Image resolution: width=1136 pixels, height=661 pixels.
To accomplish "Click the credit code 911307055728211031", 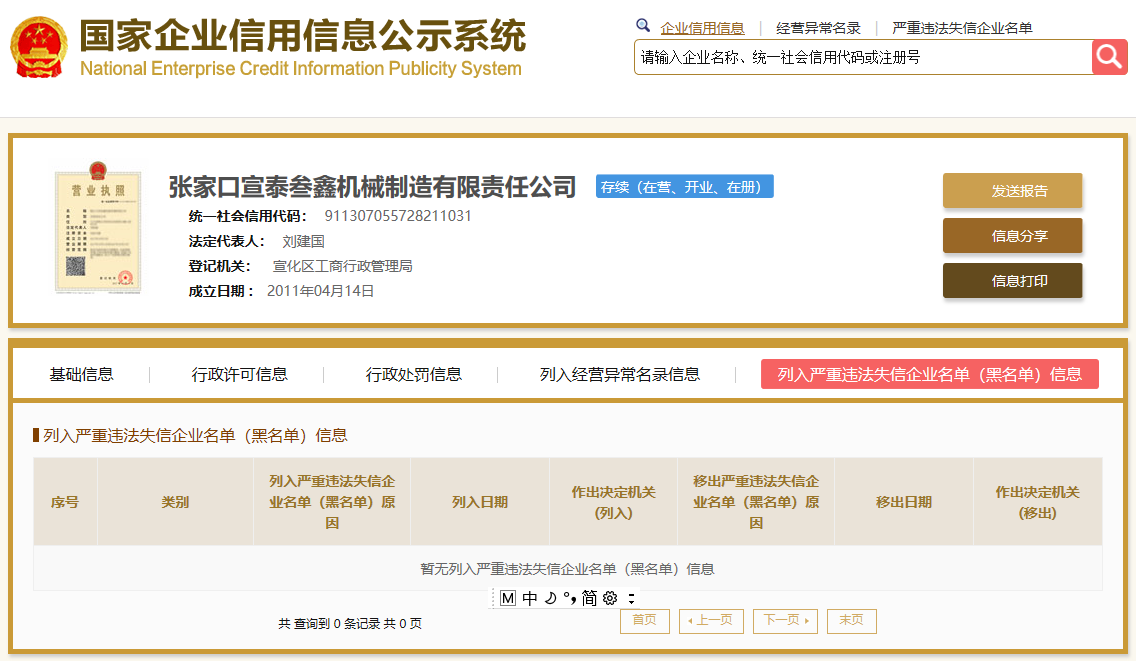I will tap(398, 215).
